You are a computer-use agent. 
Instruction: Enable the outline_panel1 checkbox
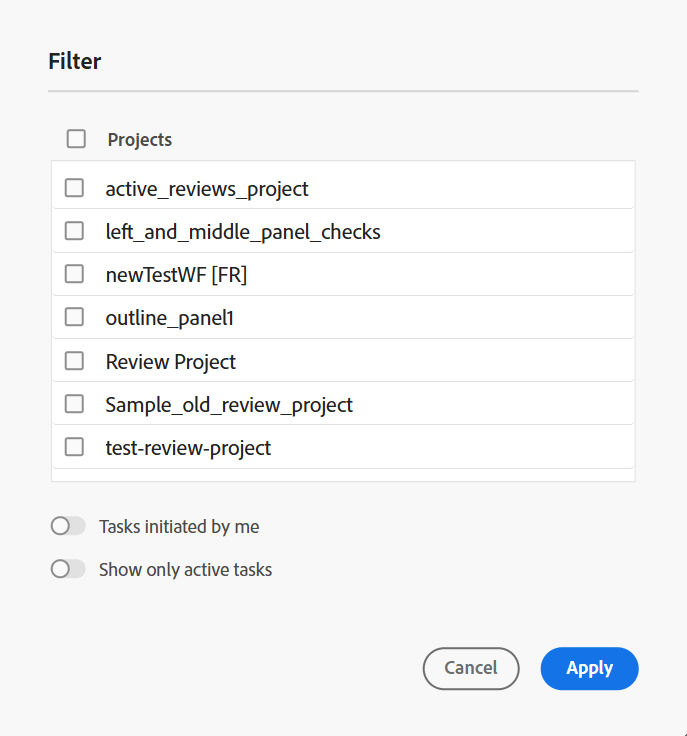pyautogui.click(x=74, y=317)
